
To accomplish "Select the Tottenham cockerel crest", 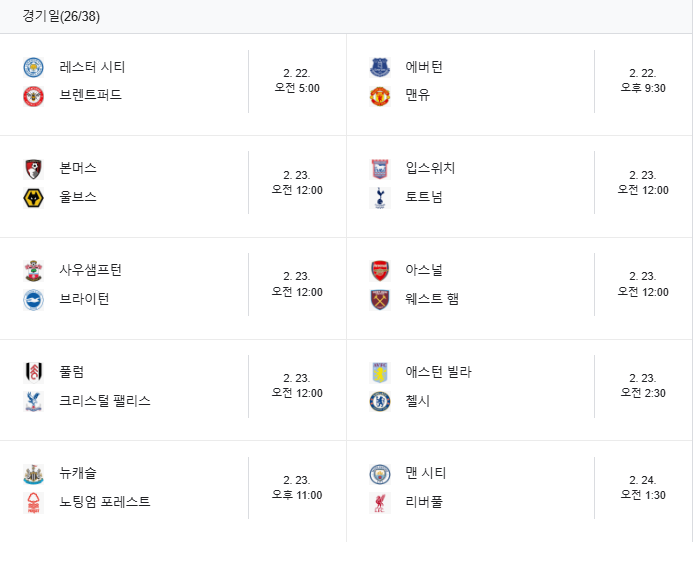I will [380, 198].
